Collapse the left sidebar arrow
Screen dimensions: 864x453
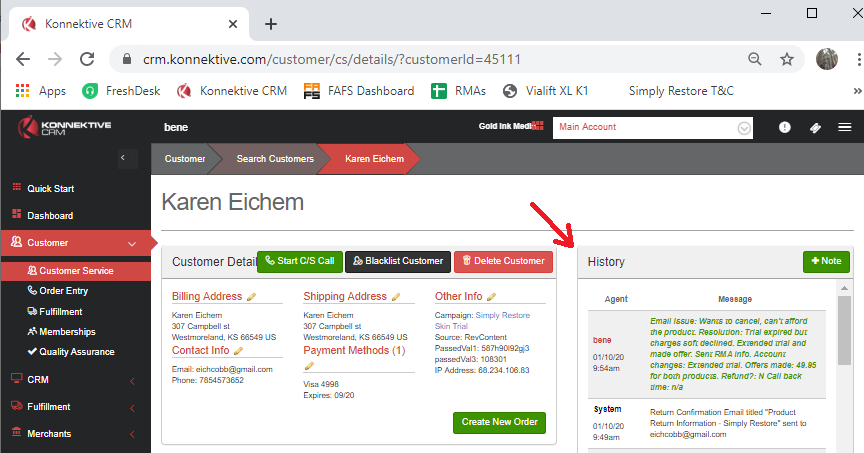(x=121, y=158)
